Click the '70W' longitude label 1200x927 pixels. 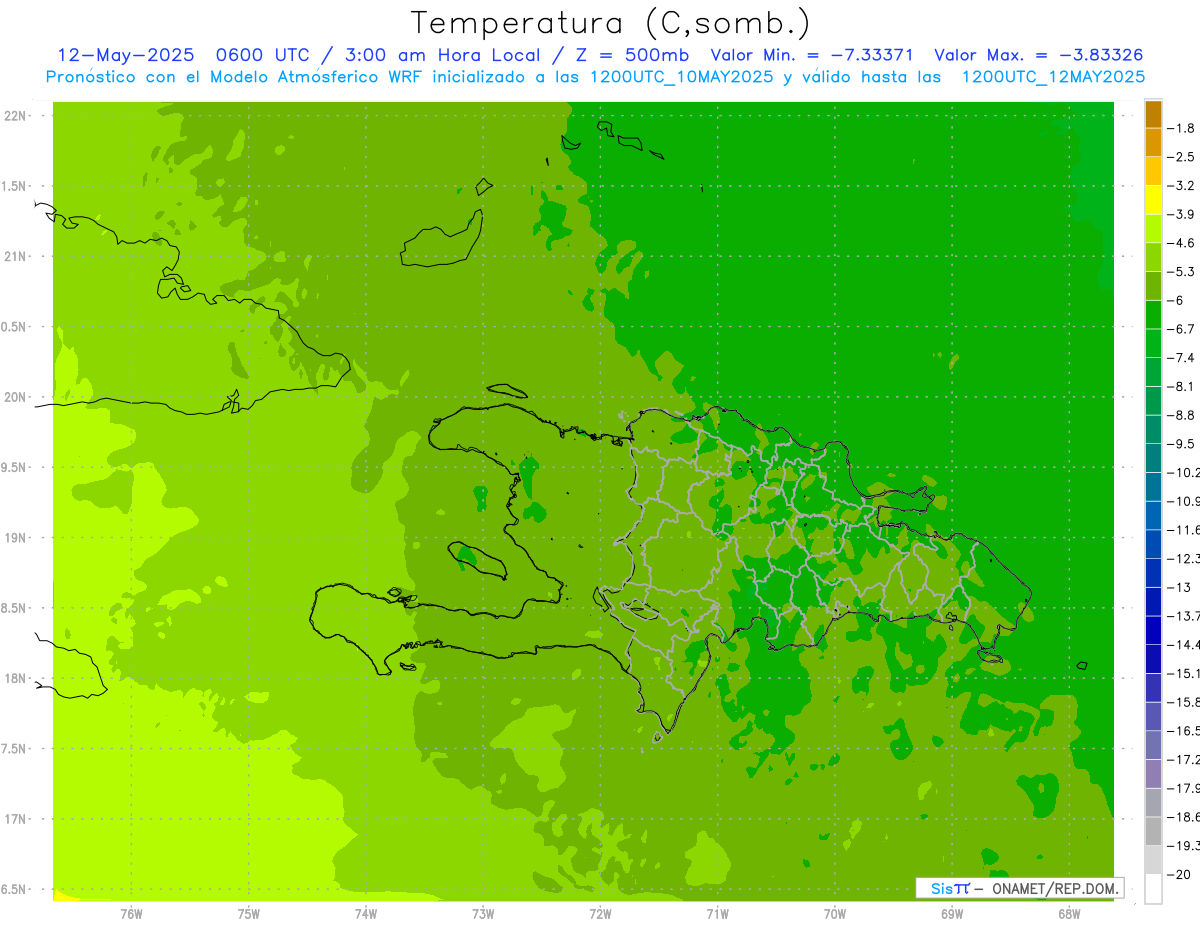[x=835, y=914]
